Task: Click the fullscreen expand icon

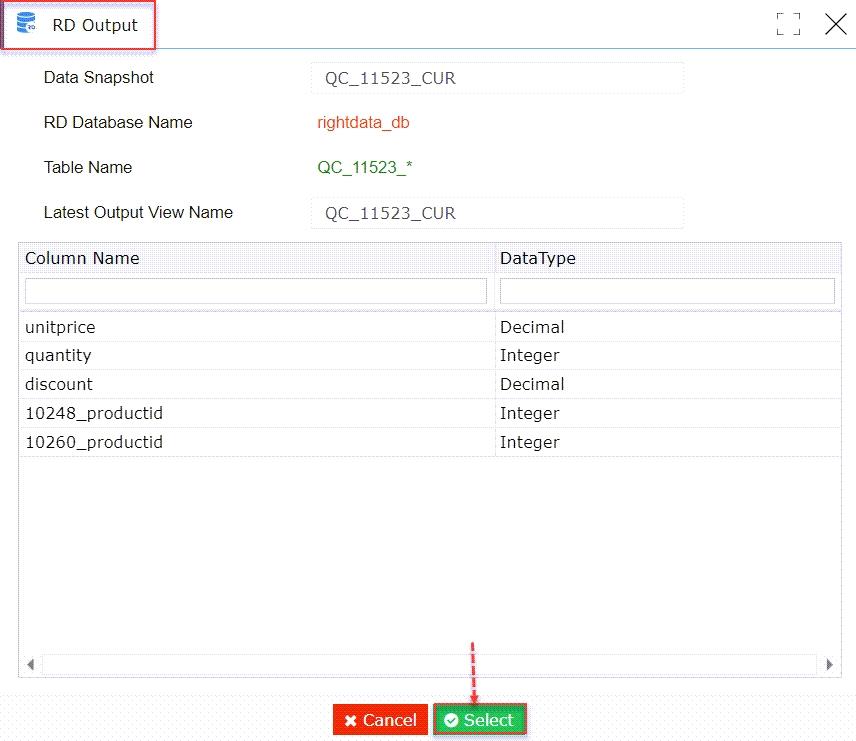Action: click(x=788, y=24)
